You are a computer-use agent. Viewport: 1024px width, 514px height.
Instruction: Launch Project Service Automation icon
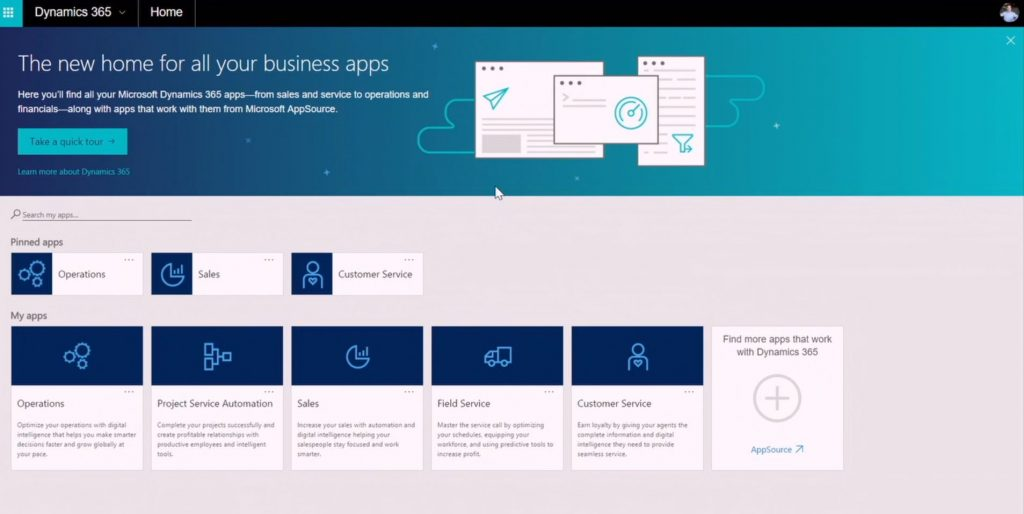click(x=217, y=356)
